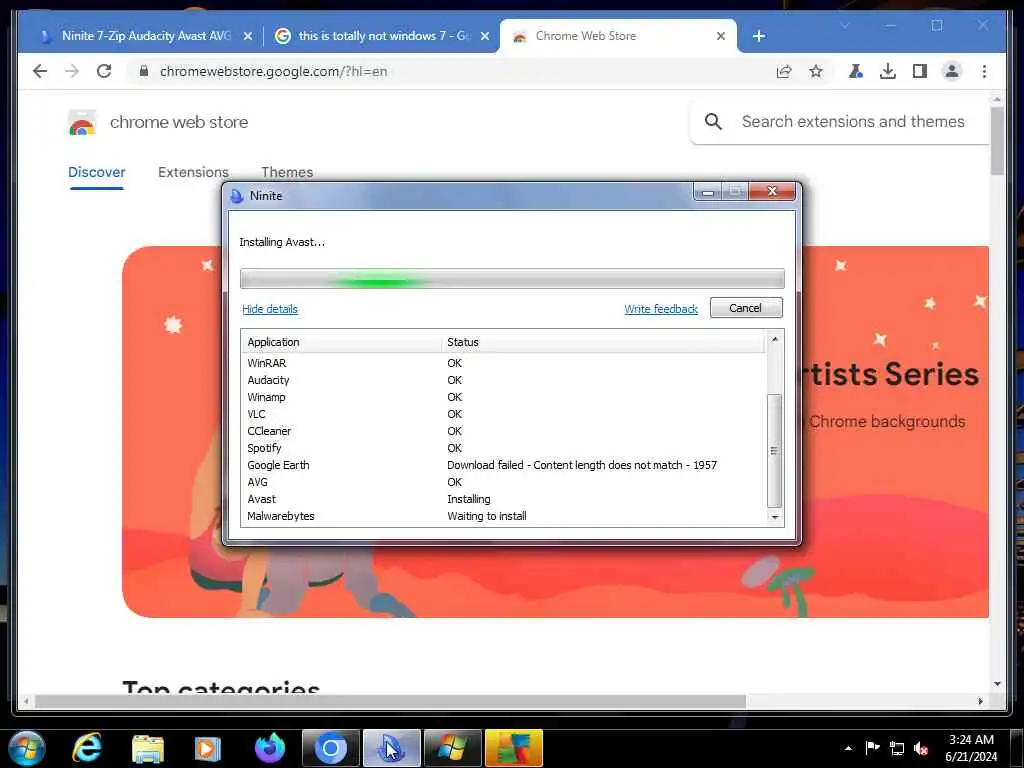The height and width of the screenshot is (768, 1024).
Task: Click the AVG installer taskbar button
Action: (x=514, y=748)
